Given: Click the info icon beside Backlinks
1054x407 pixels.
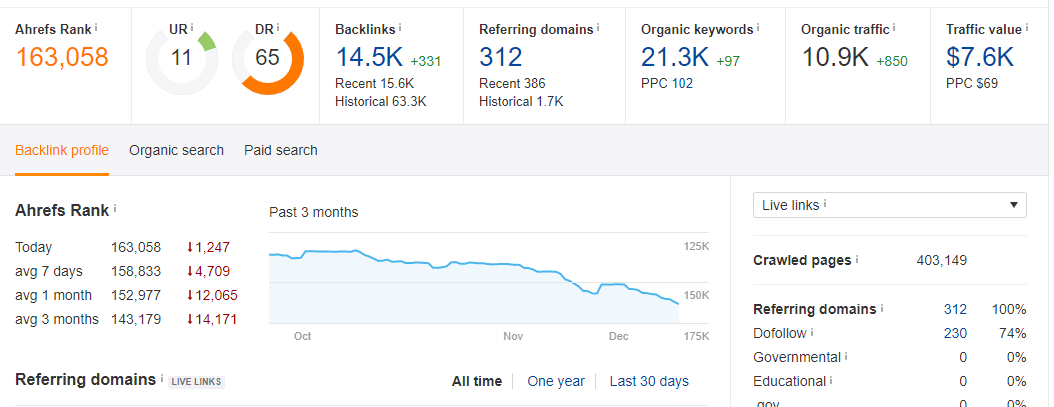Looking at the screenshot, I should pos(400,28).
